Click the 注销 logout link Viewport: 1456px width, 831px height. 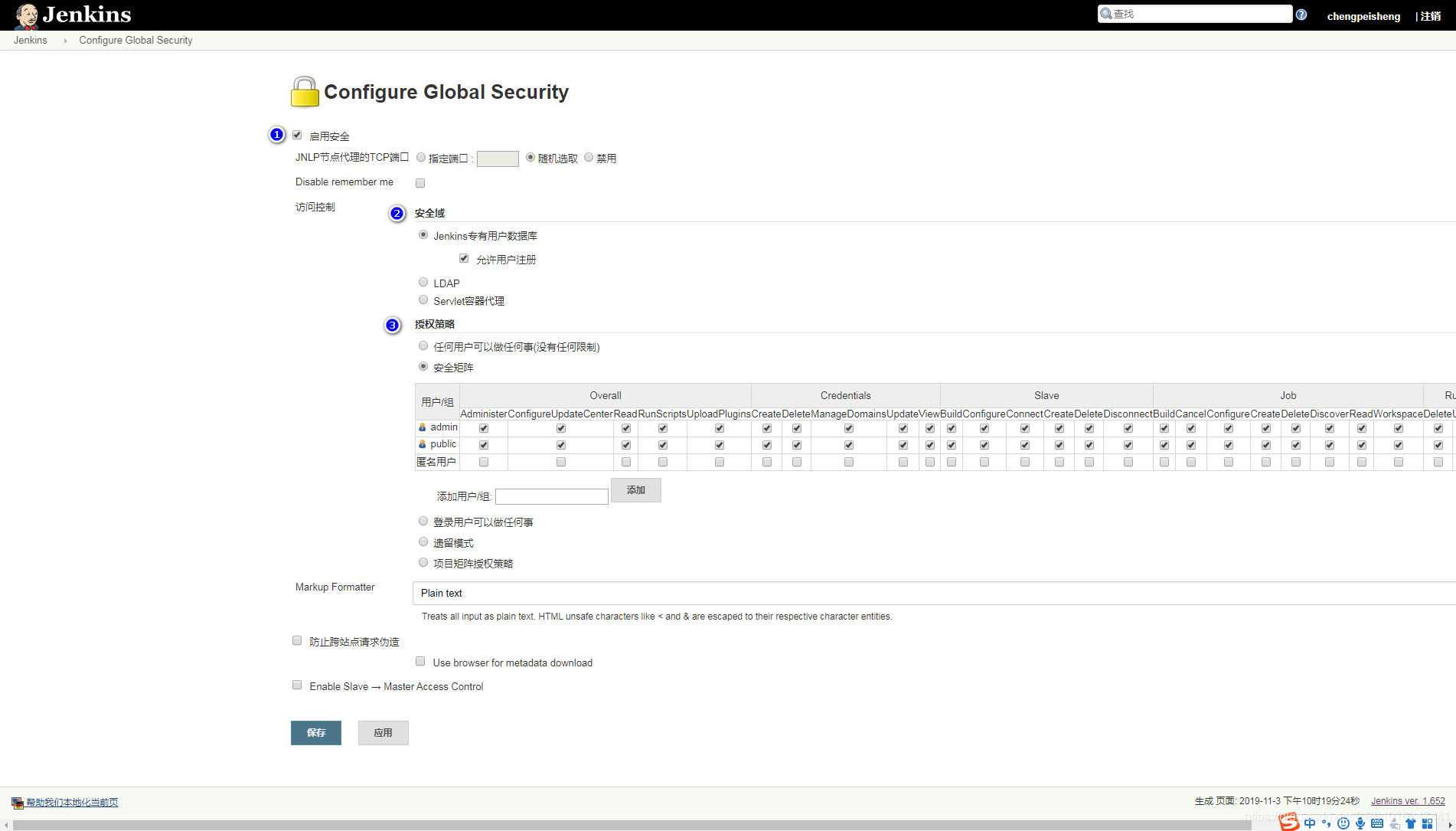click(1430, 16)
